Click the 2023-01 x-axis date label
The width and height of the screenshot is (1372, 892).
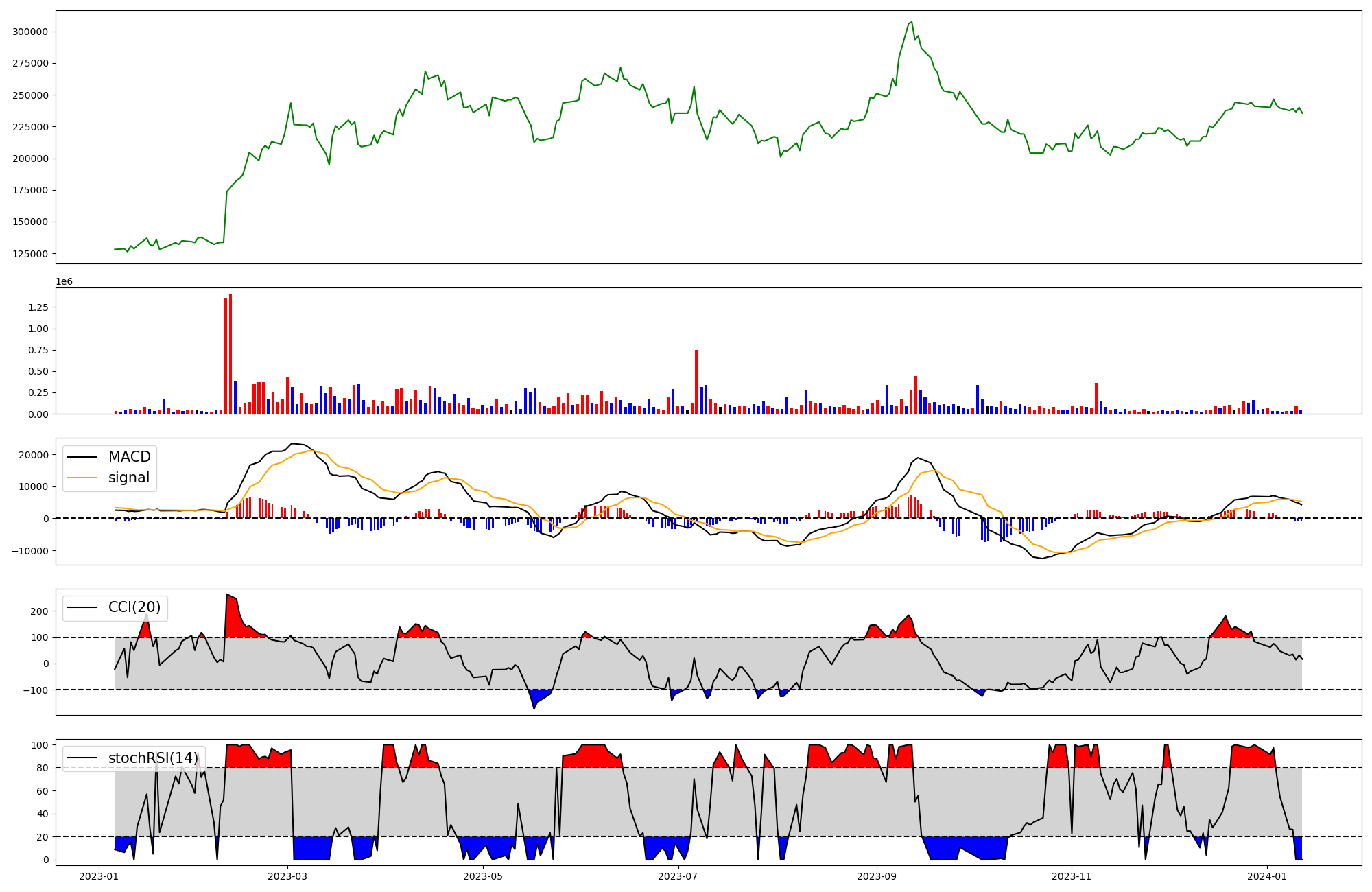pos(99,876)
